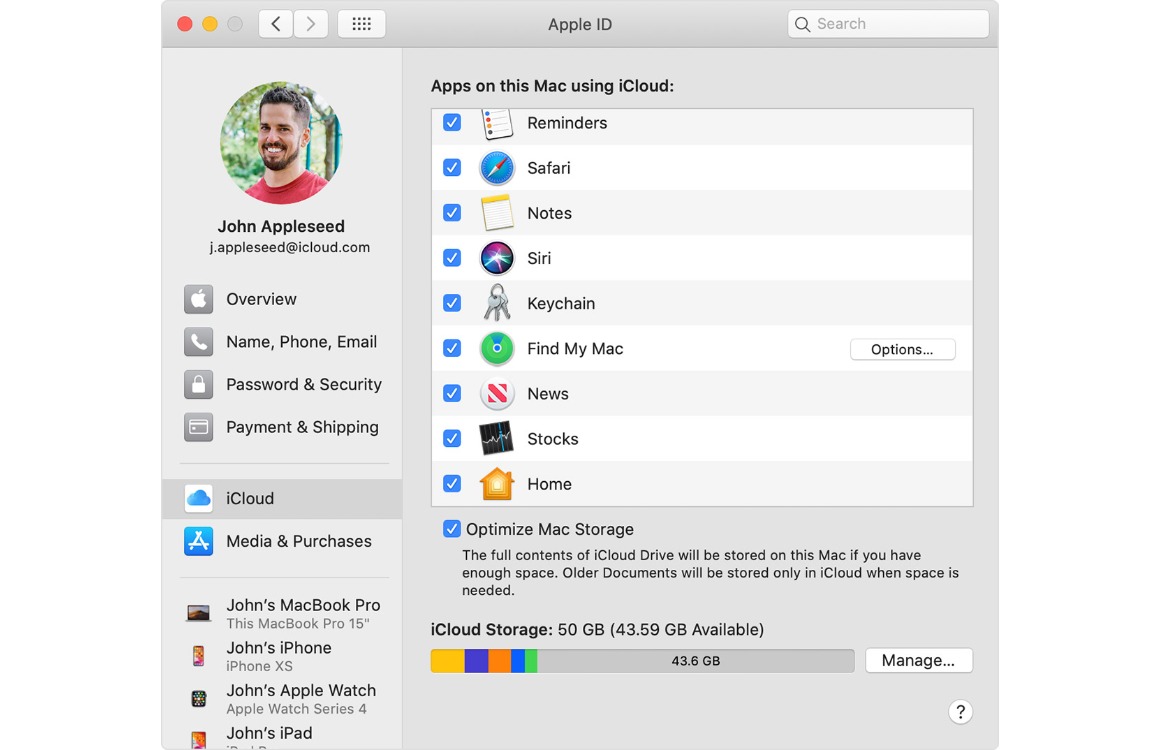The width and height of the screenshot is (1160, 750).
Task: Open help with the question mark button
Action: tap(960, 712)
